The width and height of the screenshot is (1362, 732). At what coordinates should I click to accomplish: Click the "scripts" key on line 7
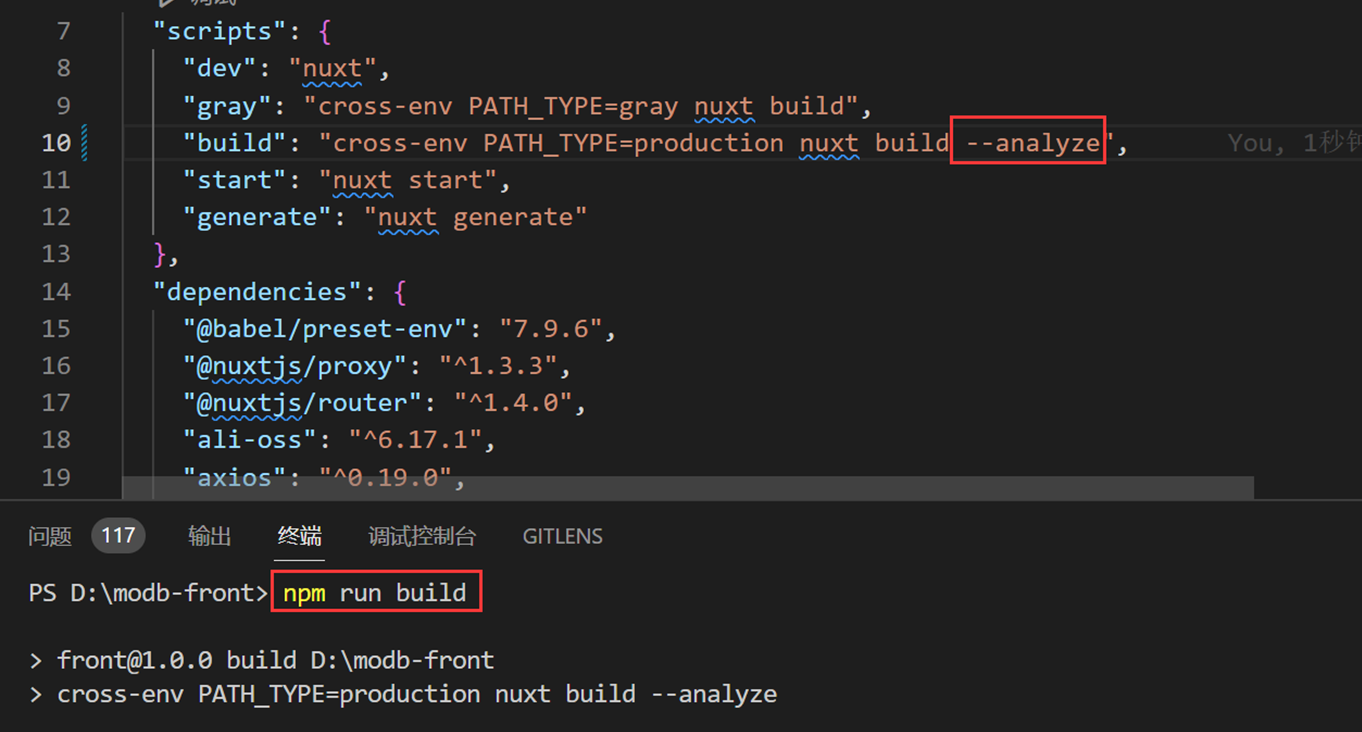click(212, 31)
